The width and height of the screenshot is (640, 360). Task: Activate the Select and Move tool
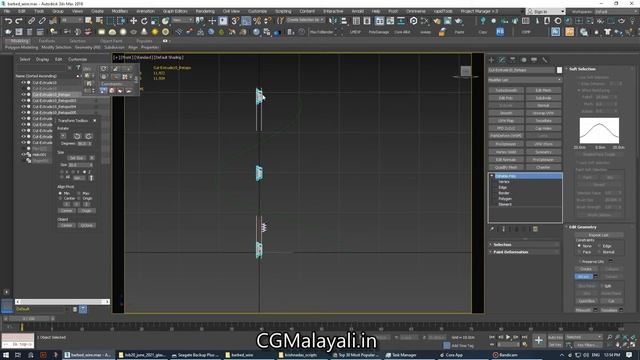[x=133, y=21]
